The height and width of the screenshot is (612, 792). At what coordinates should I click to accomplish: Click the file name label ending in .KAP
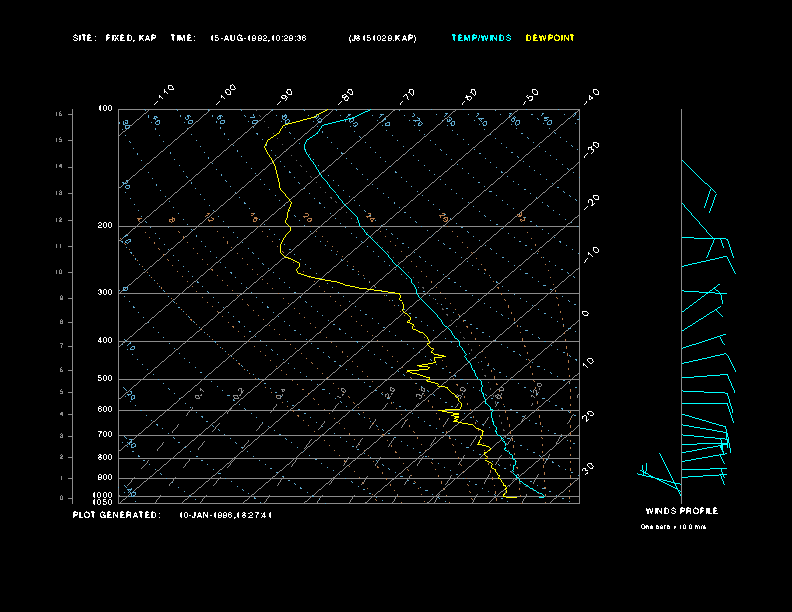coord(382,38)
